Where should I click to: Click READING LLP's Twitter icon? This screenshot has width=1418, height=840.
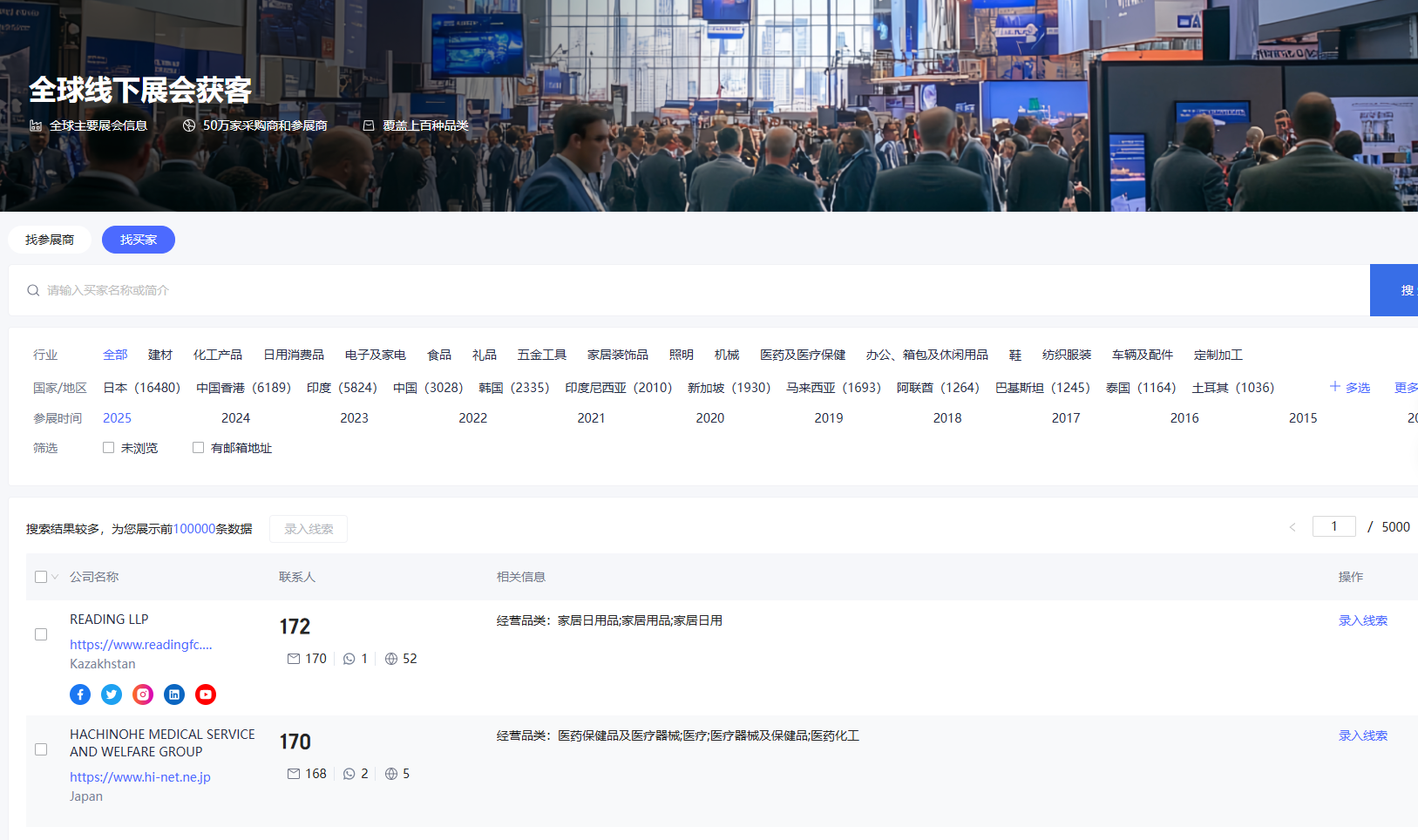click(111, 694)
